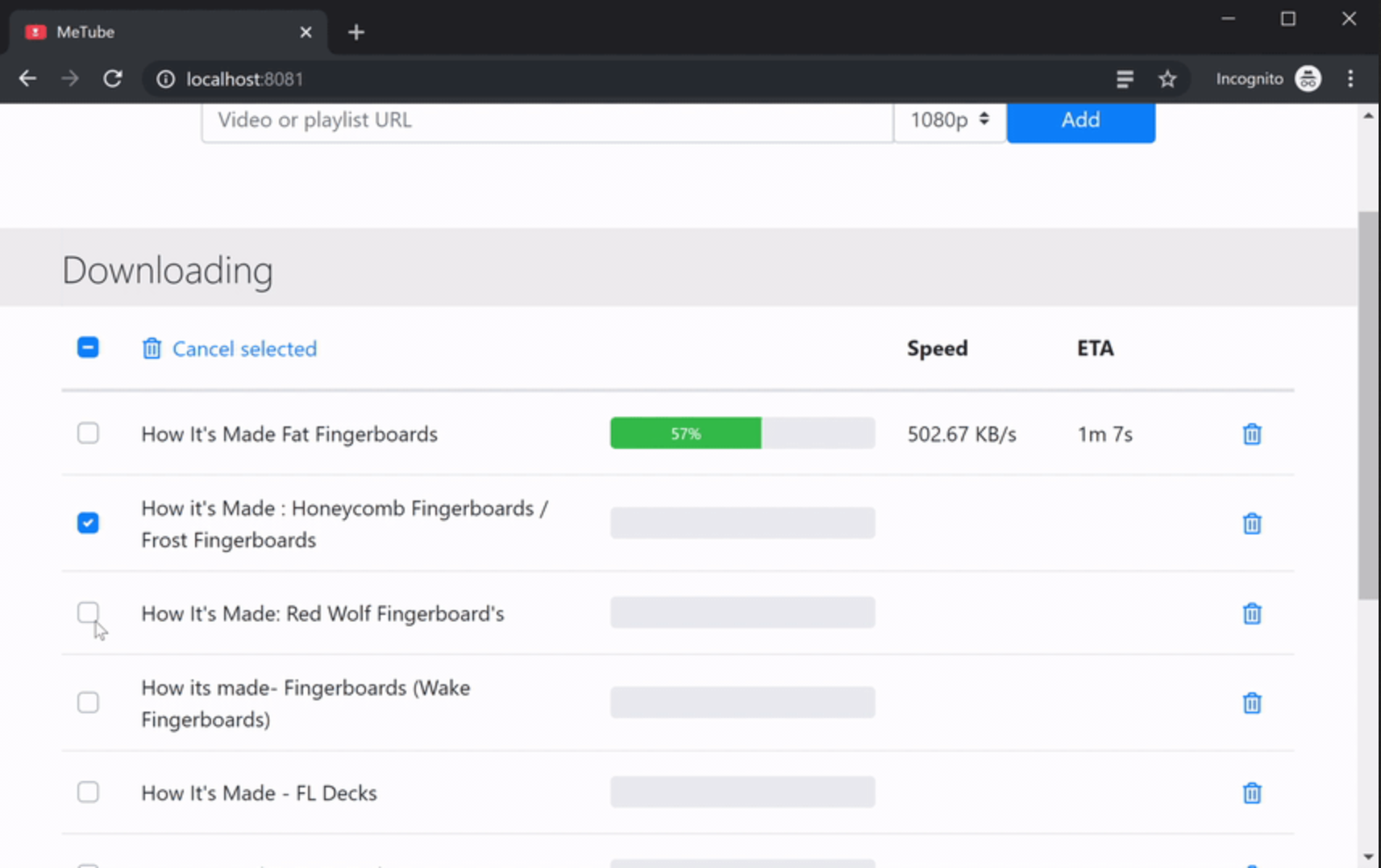Image resolution: width=1381 pixels, height=868 pixels.
Task: Uncheck the Honeycomb Fingerboards selection
Action: tap(88, 523)
